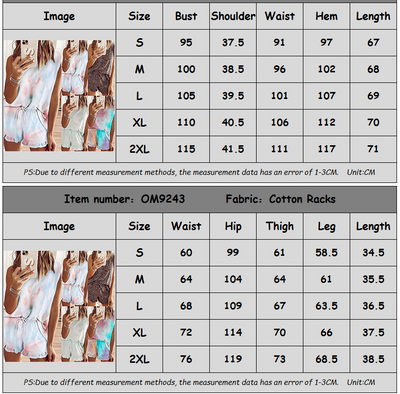Select Shoulder value 39.5

(233, 96)
